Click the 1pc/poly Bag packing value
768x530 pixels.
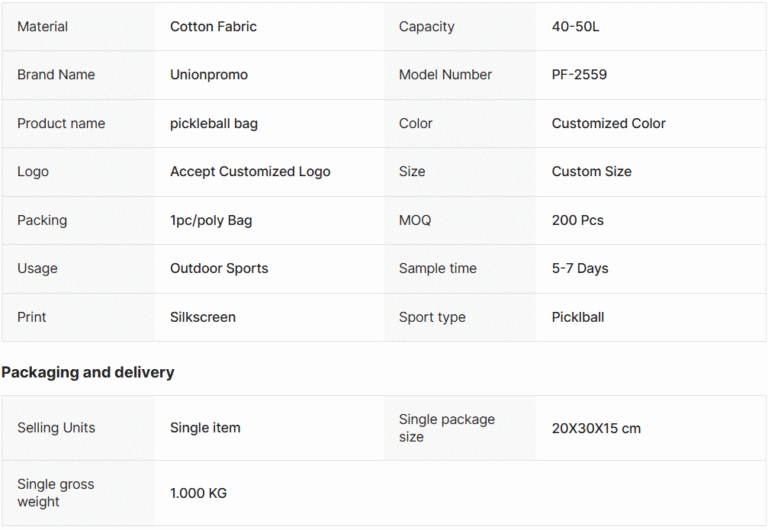(211, 220)
